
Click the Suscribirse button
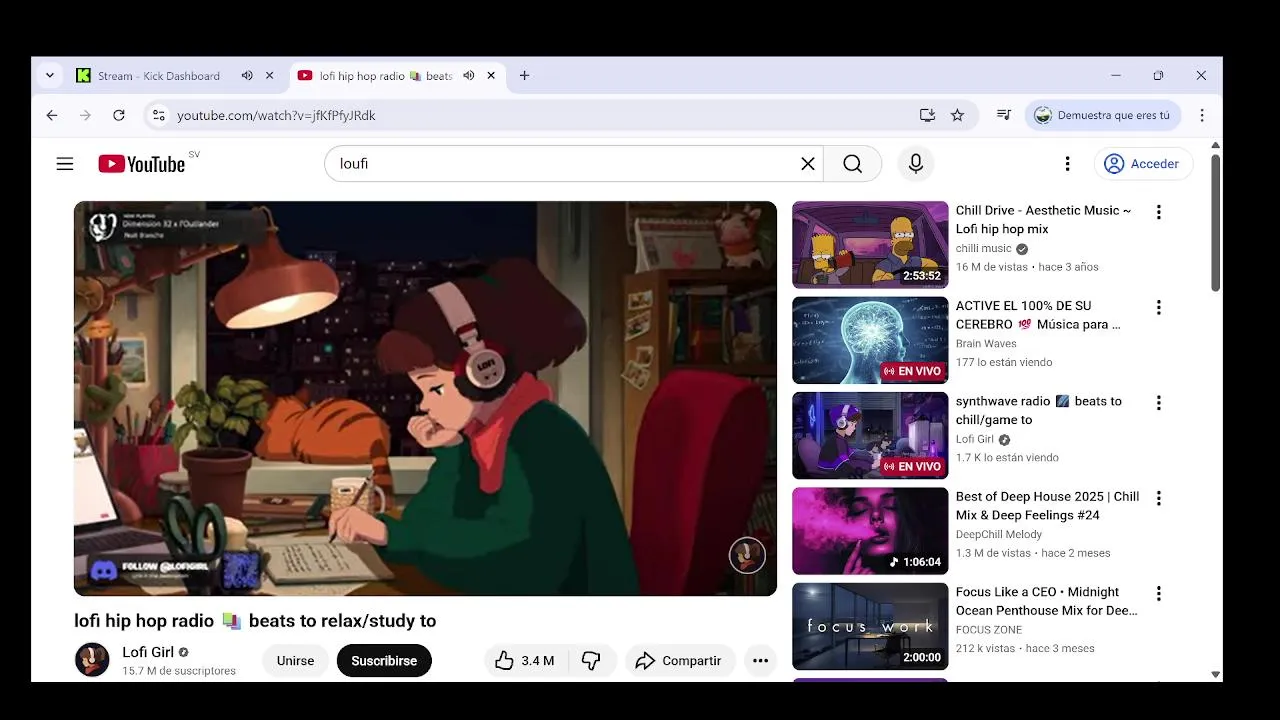pyautogui.click(x=384, y=661)
